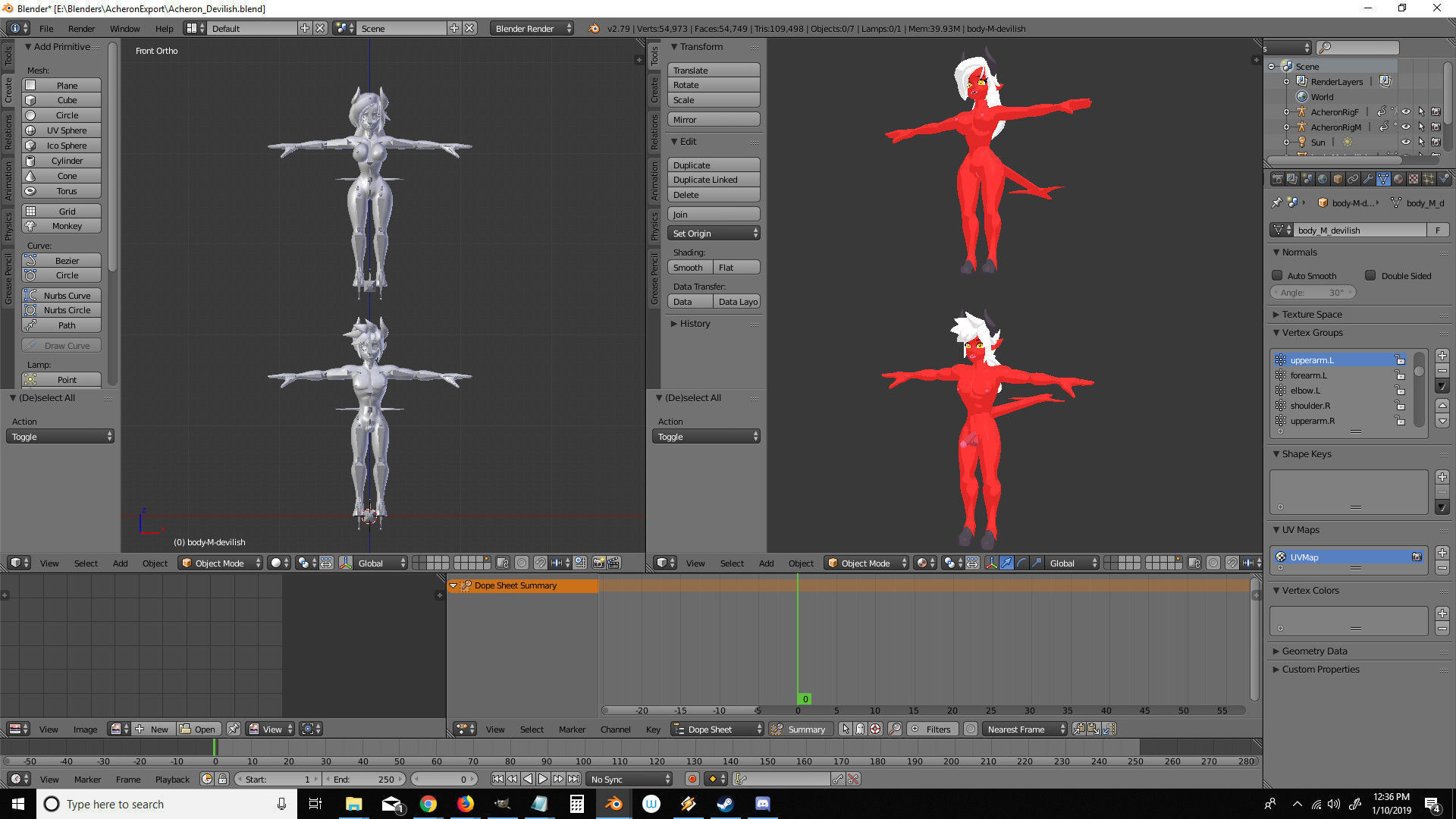1456x819 pixels.
Task: Click the paste keyframes icon in dope sheet
Action: [x=1094, y=729]
